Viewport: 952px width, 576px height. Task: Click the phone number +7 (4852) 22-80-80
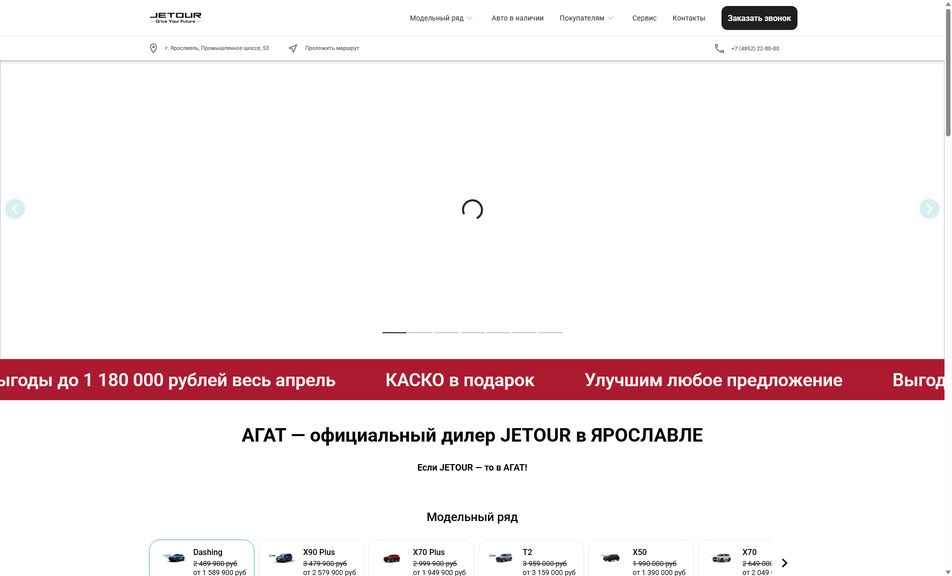pyautogui.click(x=755, y=49)
